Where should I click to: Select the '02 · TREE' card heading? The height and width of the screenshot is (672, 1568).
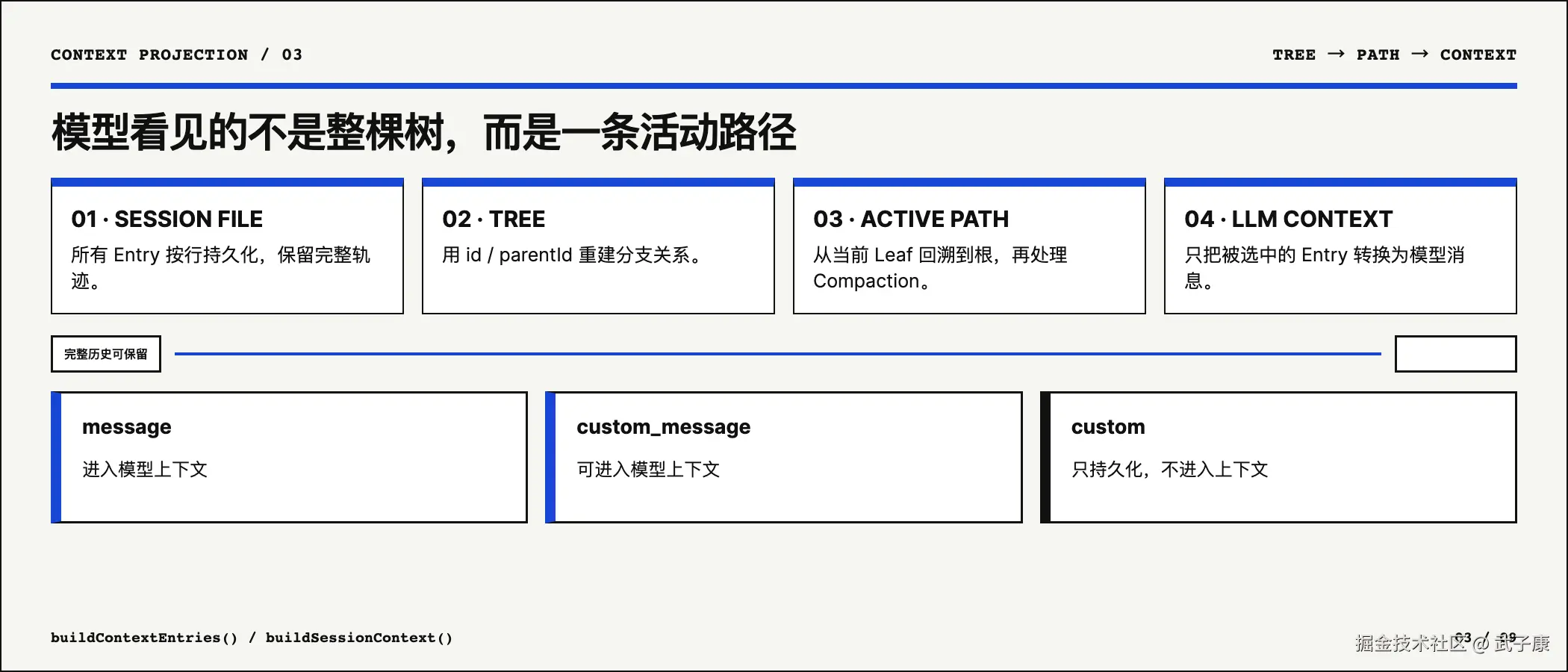click(494, 219)
